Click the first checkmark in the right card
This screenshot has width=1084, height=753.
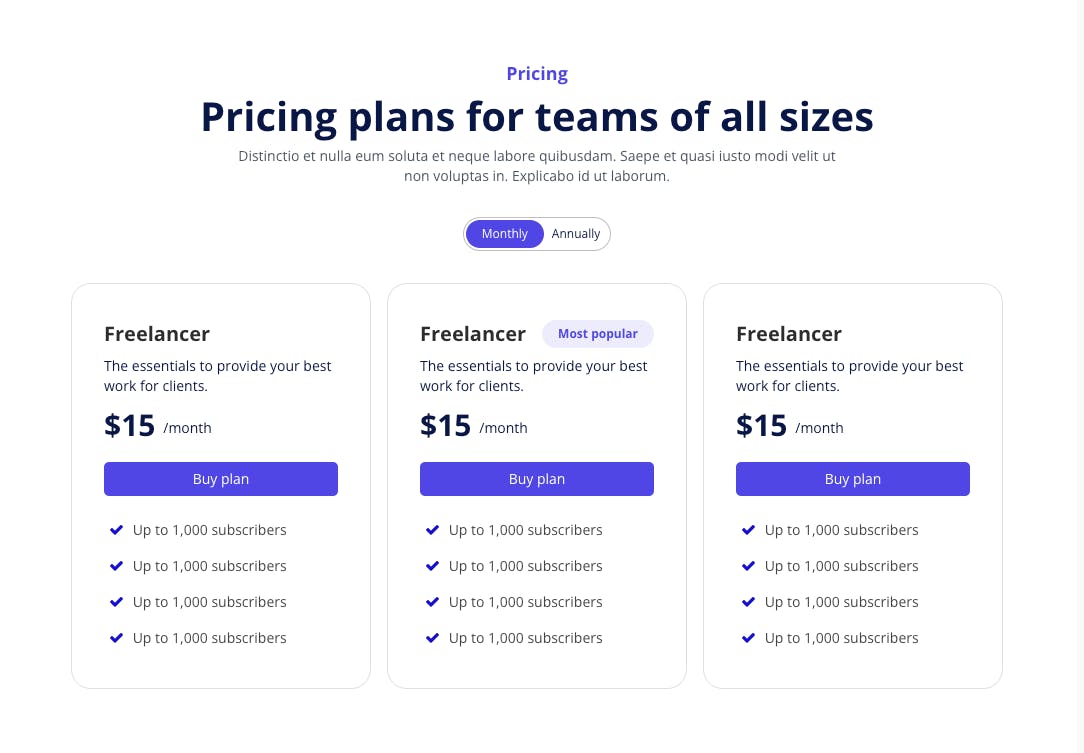tap(748, 530)
